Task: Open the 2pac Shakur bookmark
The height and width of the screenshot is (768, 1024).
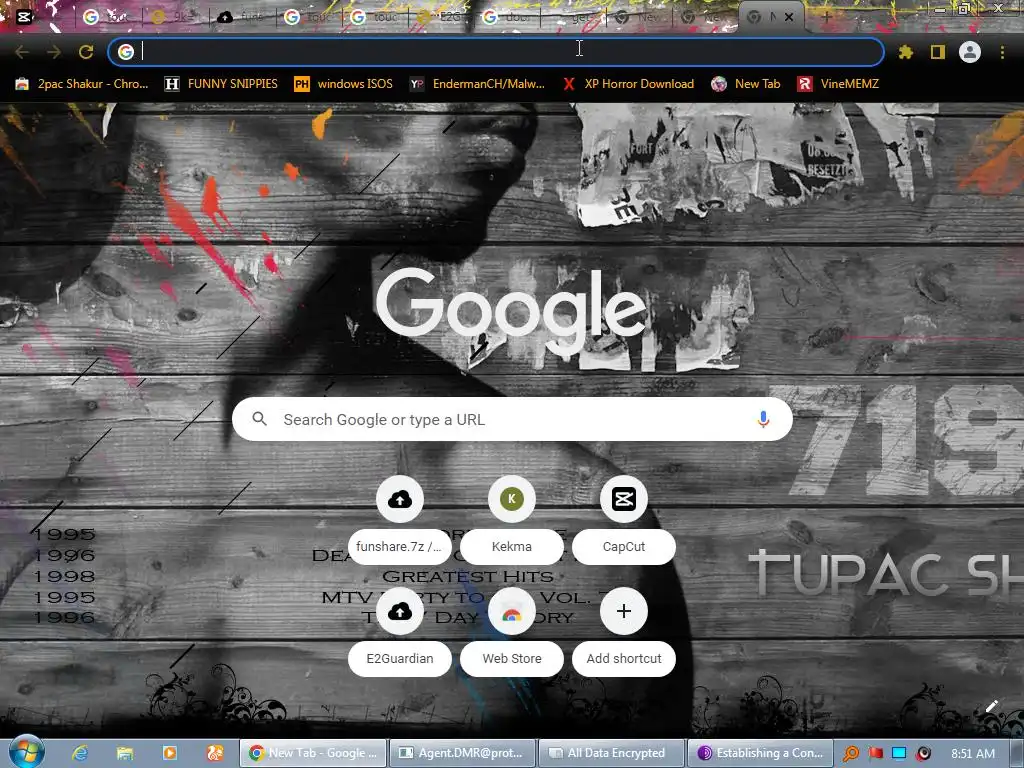Action: (82, 84)
